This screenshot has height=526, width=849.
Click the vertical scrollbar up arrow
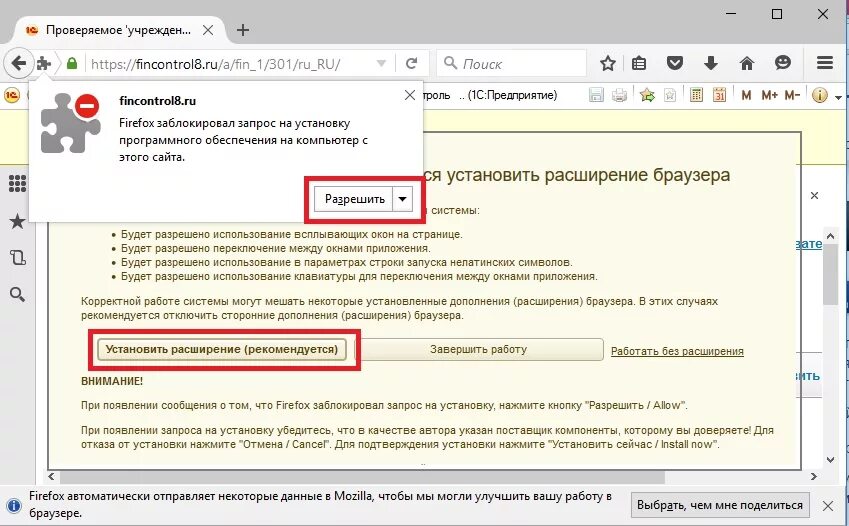[x=831, y=236]
